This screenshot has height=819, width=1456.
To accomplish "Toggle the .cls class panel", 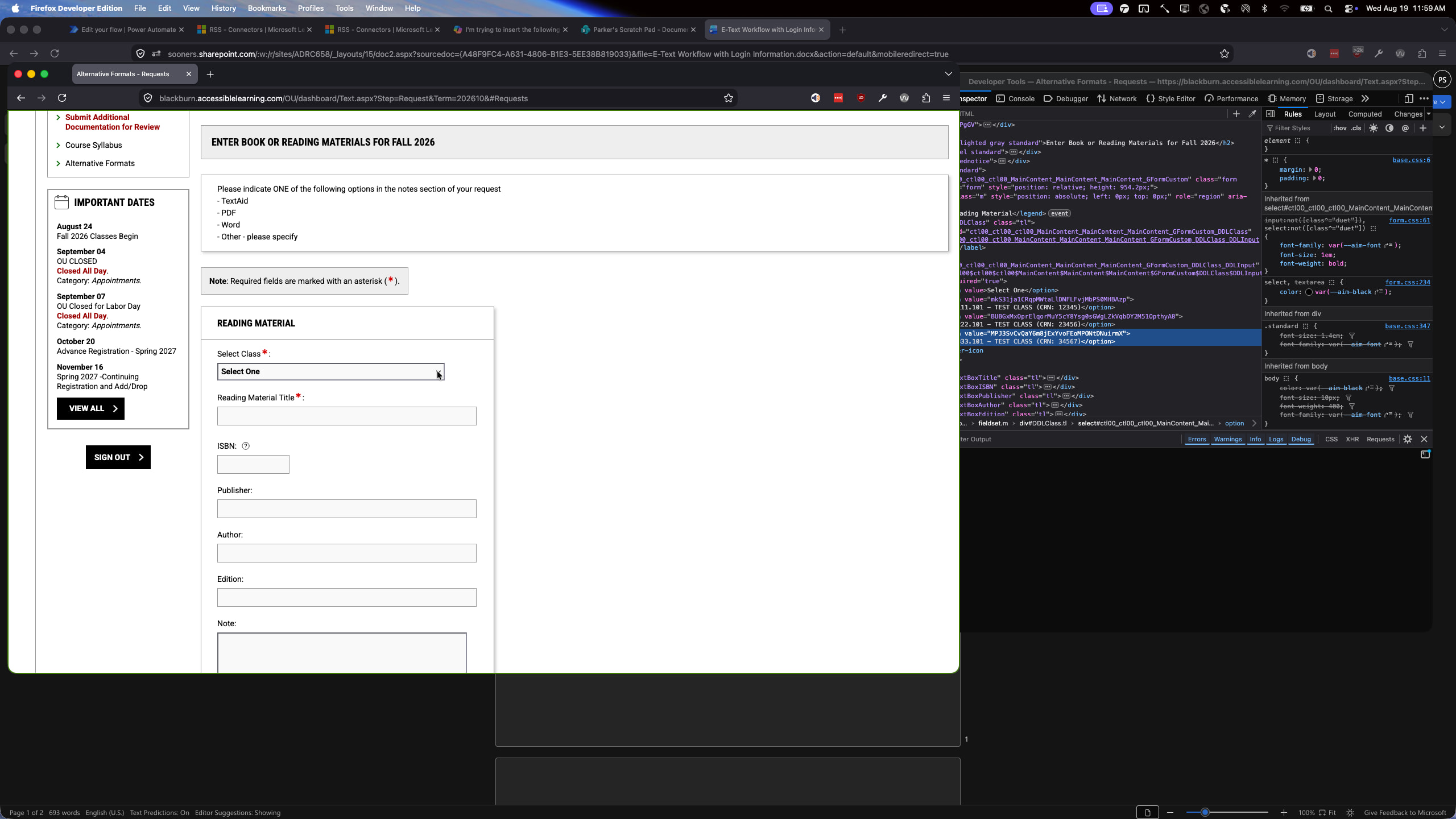I will point(1356,128).
